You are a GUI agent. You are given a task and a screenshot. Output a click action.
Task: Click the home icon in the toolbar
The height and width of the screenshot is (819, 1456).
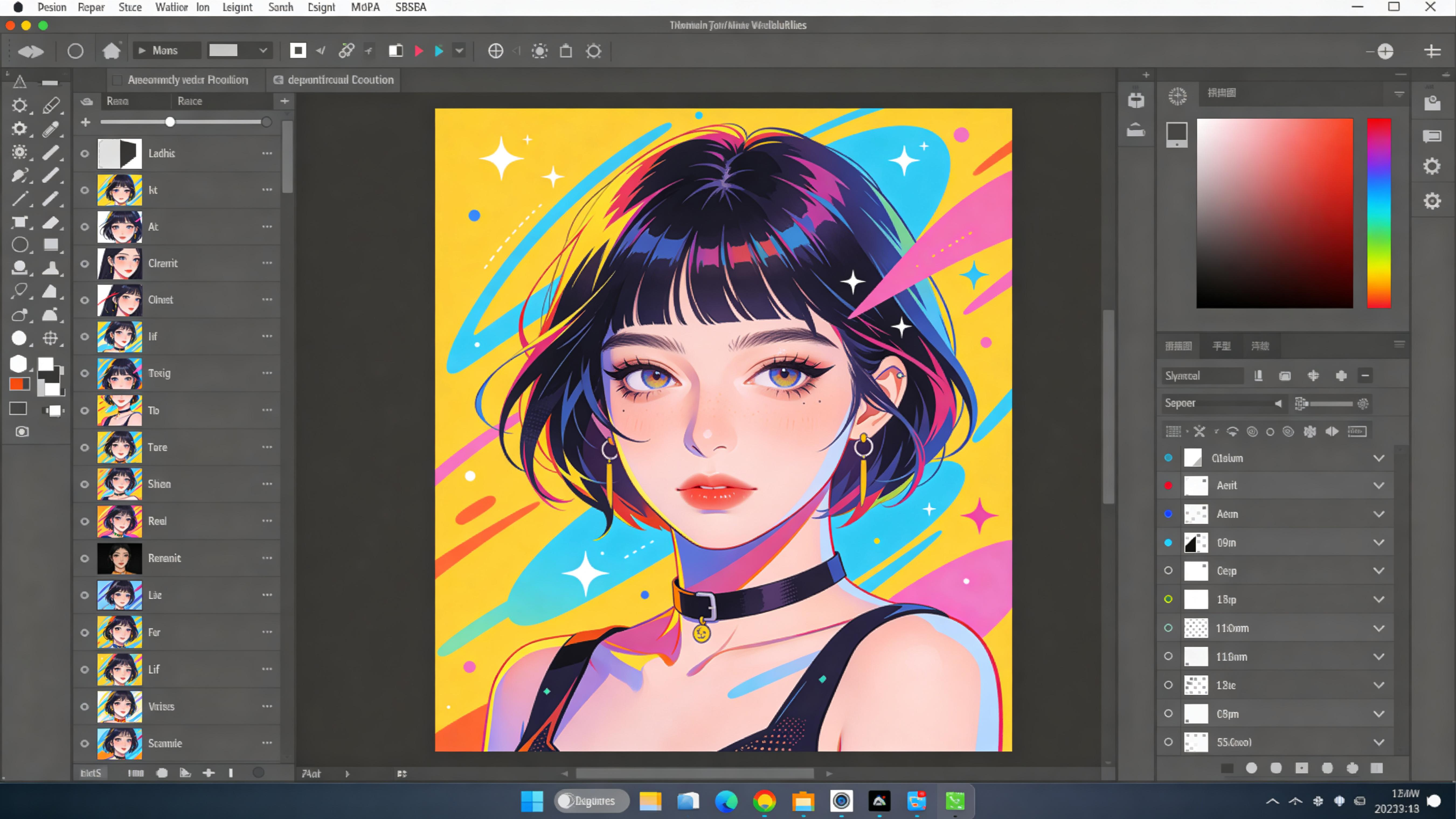click(111, 51)
